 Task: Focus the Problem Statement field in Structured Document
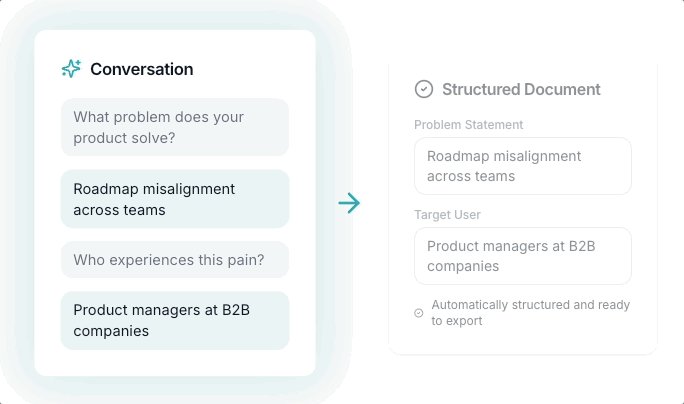(523, 166)
